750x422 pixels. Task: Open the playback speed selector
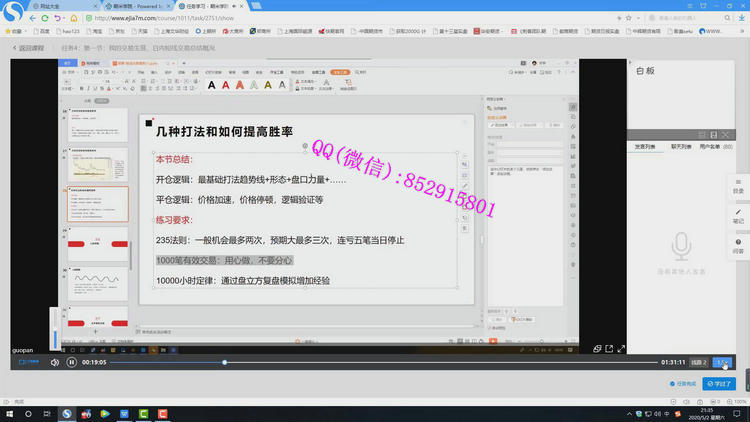point(722,362)
